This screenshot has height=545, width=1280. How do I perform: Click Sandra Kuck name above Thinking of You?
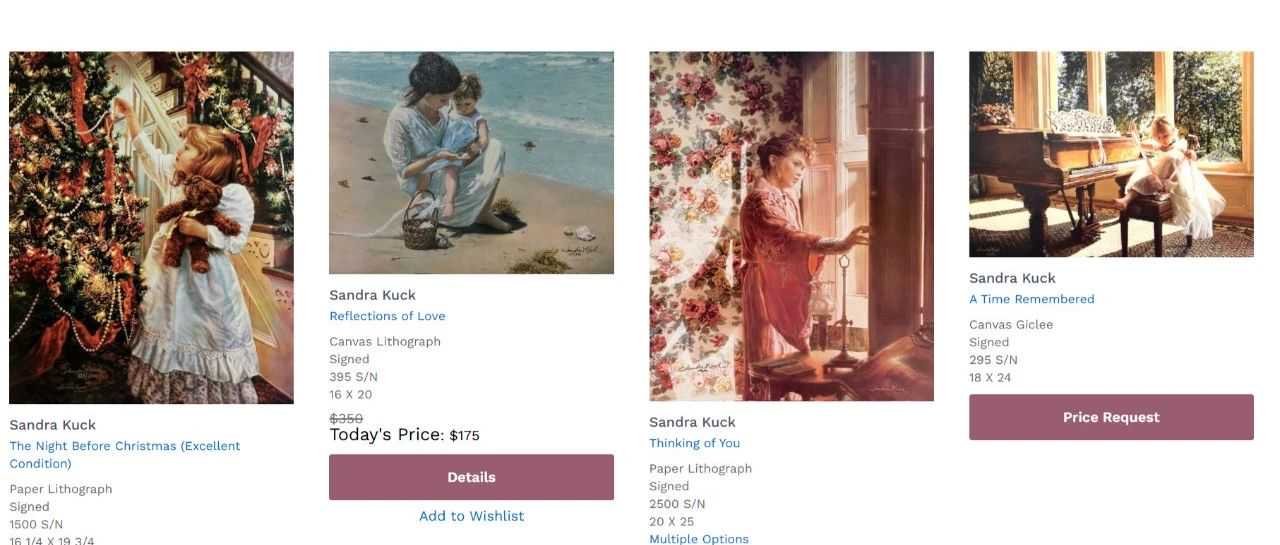[692, 422]
